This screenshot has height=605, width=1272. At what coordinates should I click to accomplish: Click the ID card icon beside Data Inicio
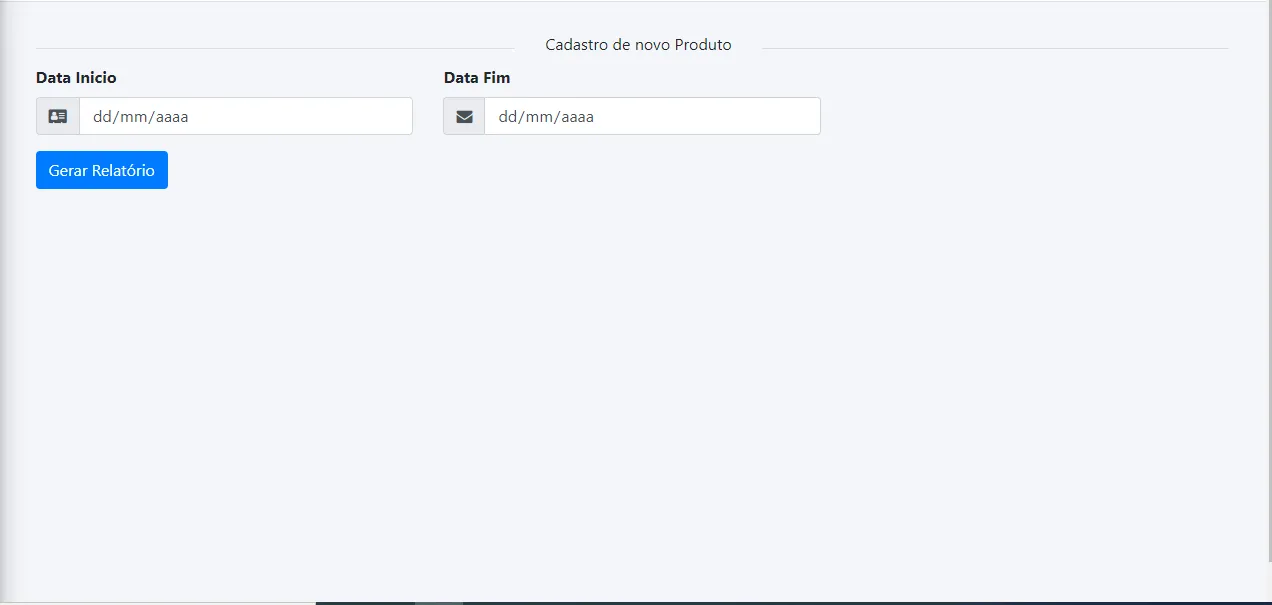(58, 116)
